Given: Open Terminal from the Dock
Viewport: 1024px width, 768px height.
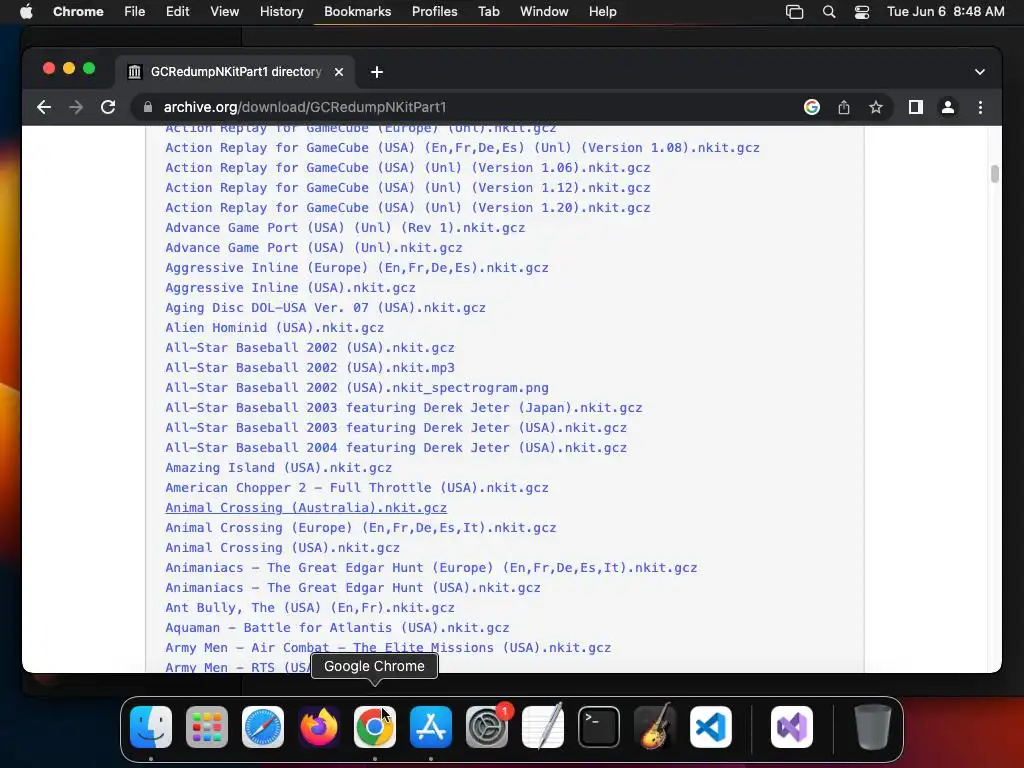Looking at the screenshot, I should 599,727.
